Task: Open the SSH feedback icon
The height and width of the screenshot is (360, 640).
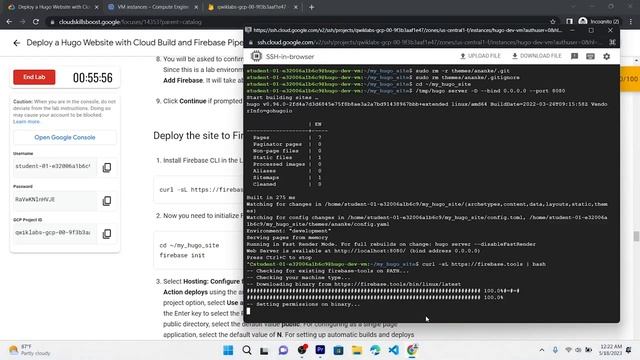Action: [x=574, y=56]
